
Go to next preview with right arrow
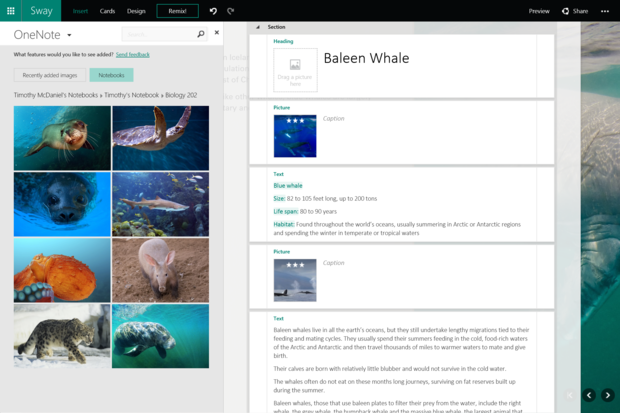pyautogui.click(x=608, y=395)
